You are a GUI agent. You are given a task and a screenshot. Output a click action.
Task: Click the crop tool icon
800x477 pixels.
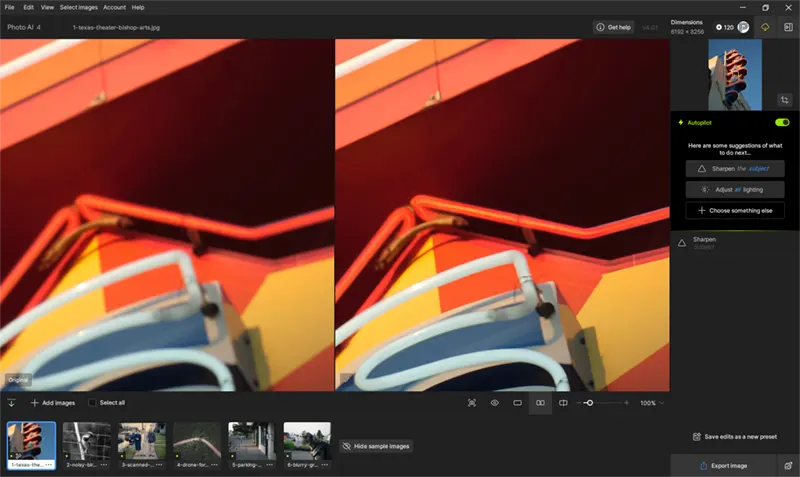point(784,100)
